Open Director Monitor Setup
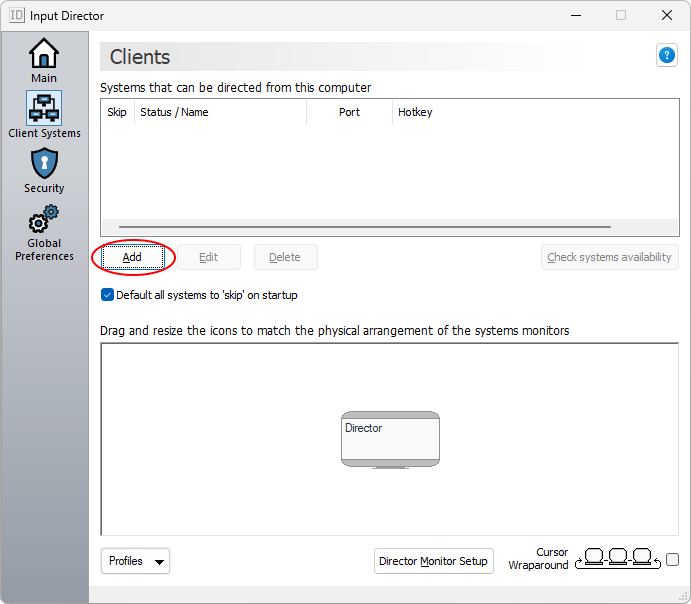This screenshot has height=604, width=691. 433,561
